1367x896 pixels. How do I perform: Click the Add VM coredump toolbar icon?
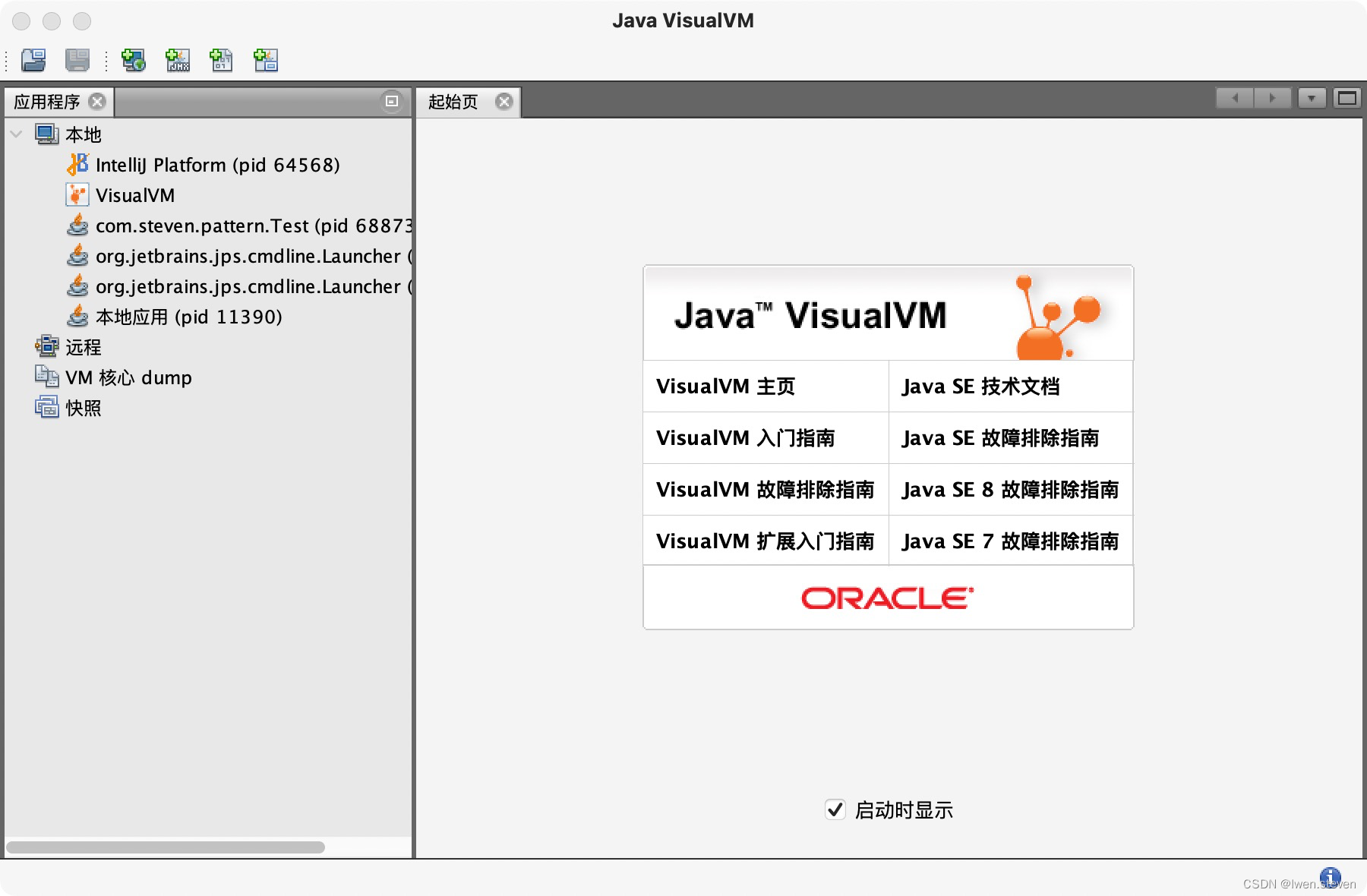(x=221, y=60)
